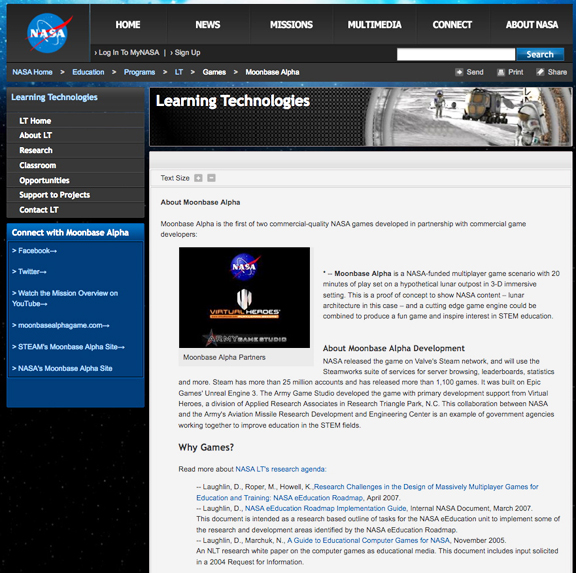
Task: Click the Share pencil icon
Action: 540,72
